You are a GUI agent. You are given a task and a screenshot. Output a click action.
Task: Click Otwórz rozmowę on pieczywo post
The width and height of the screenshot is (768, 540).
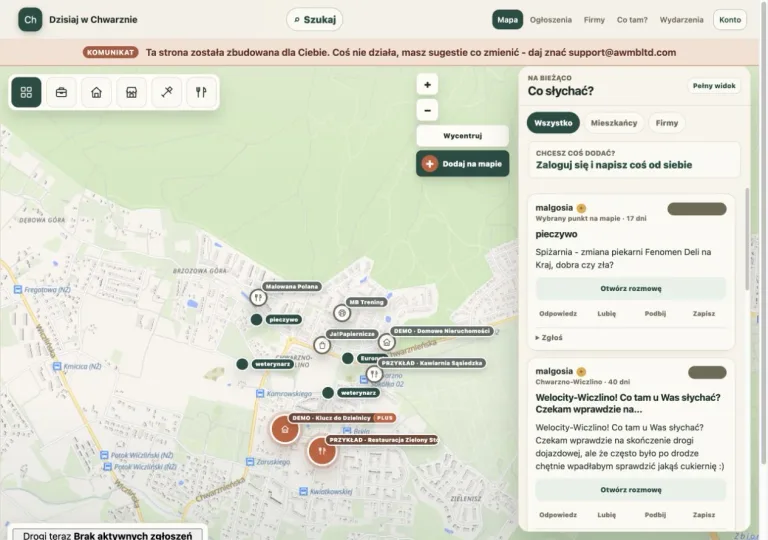[631, 289]
